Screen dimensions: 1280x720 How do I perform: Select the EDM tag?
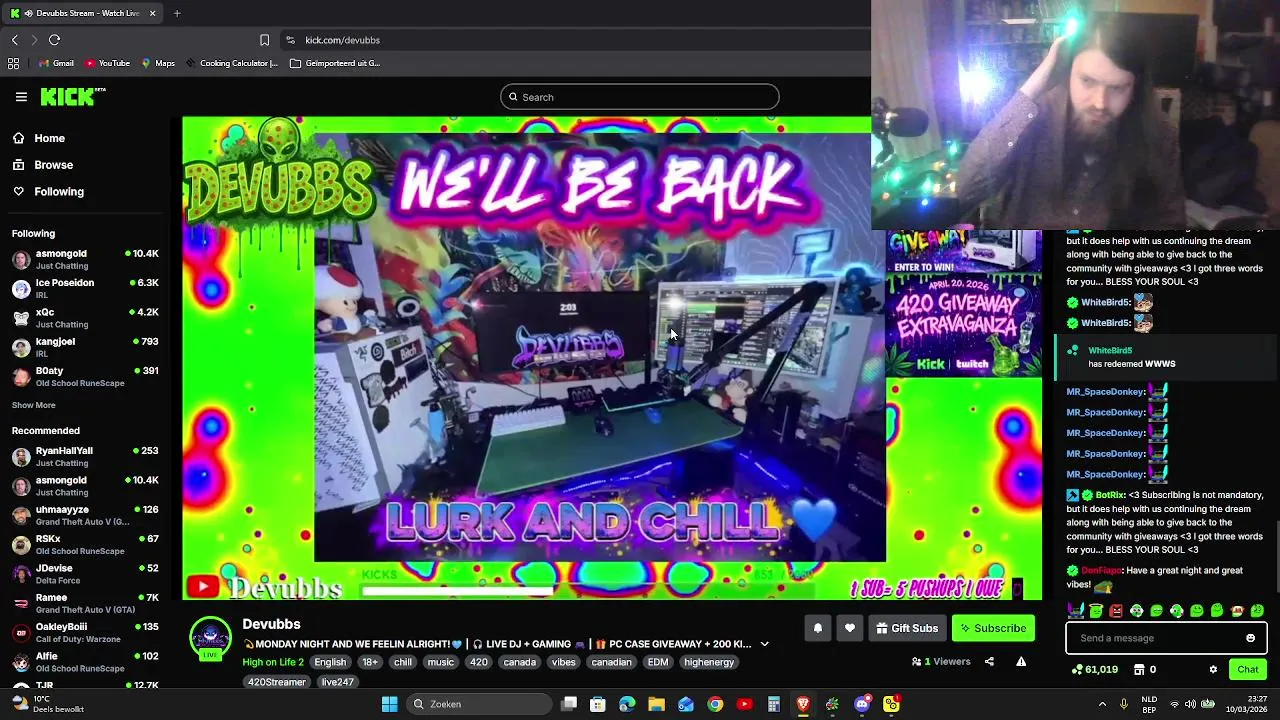tap(658, 662)
